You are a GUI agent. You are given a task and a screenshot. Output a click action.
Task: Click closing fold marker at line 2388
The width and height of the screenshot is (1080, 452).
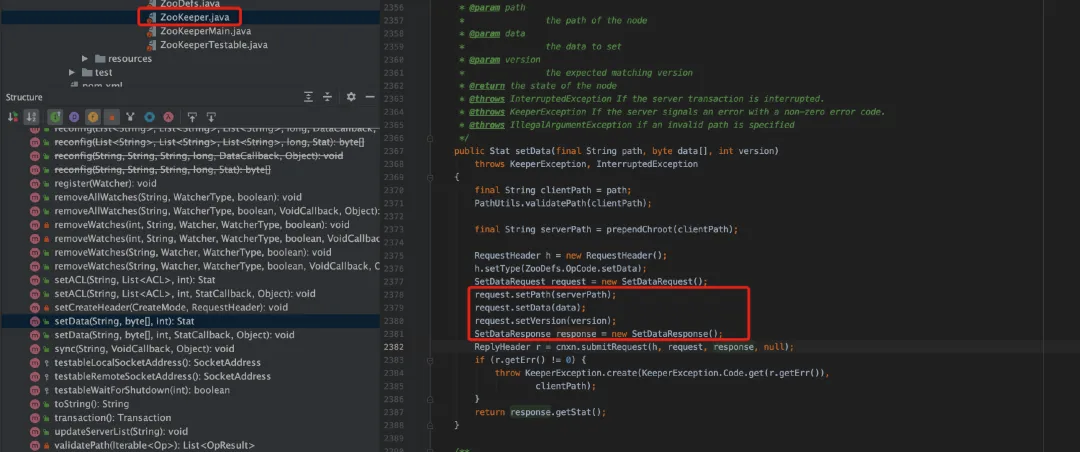point(430,425)
